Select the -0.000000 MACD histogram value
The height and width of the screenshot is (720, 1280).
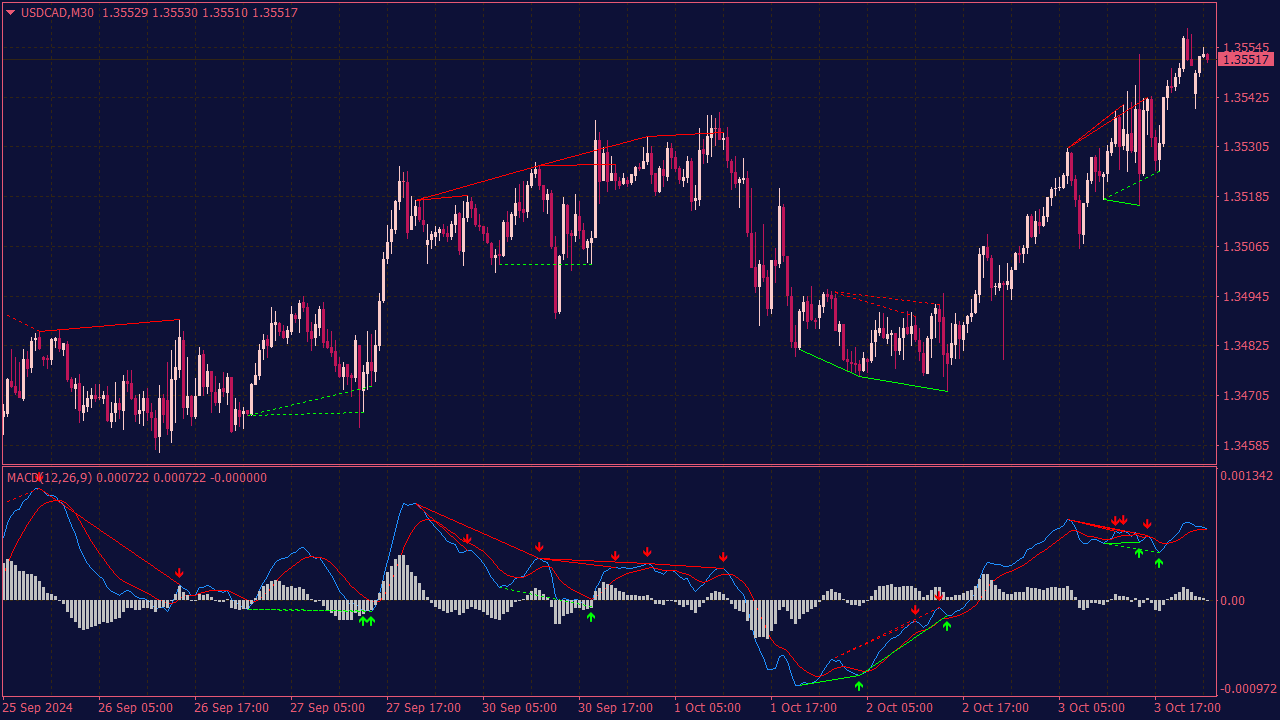click(237, 478)
